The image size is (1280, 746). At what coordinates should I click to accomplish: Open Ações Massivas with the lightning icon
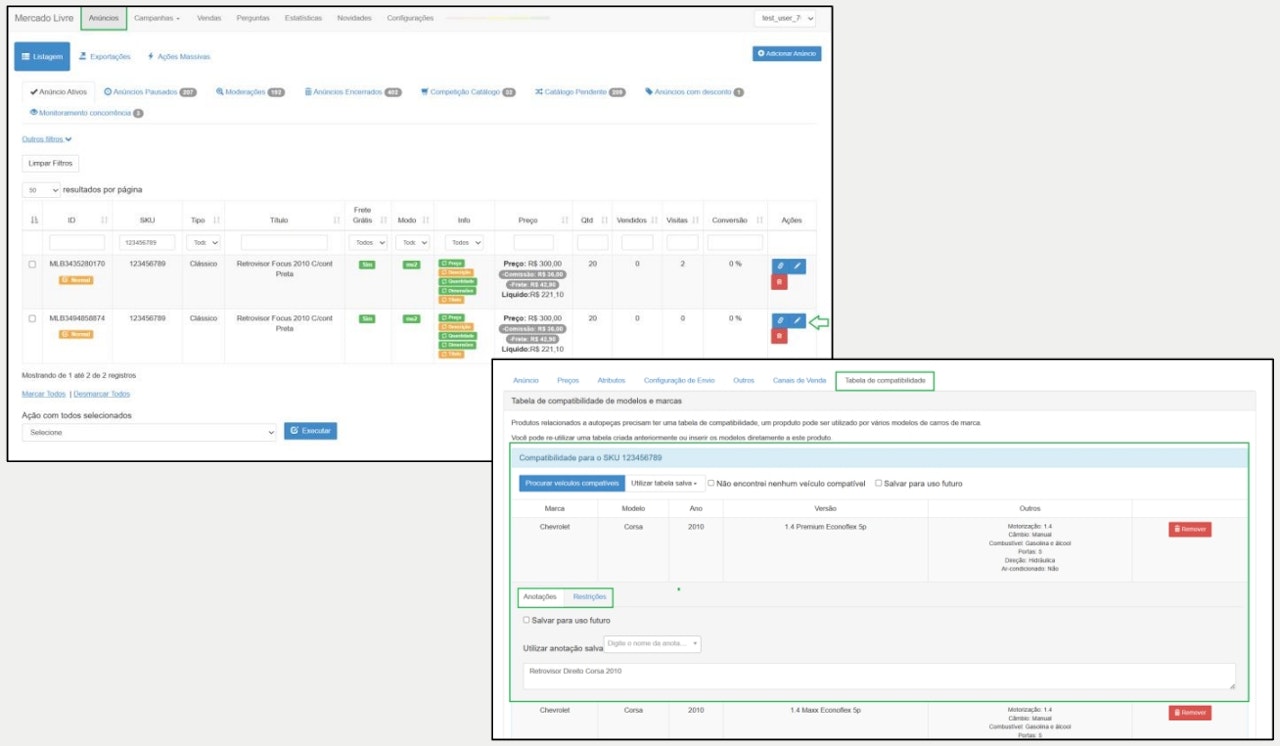tap(179, 57)
